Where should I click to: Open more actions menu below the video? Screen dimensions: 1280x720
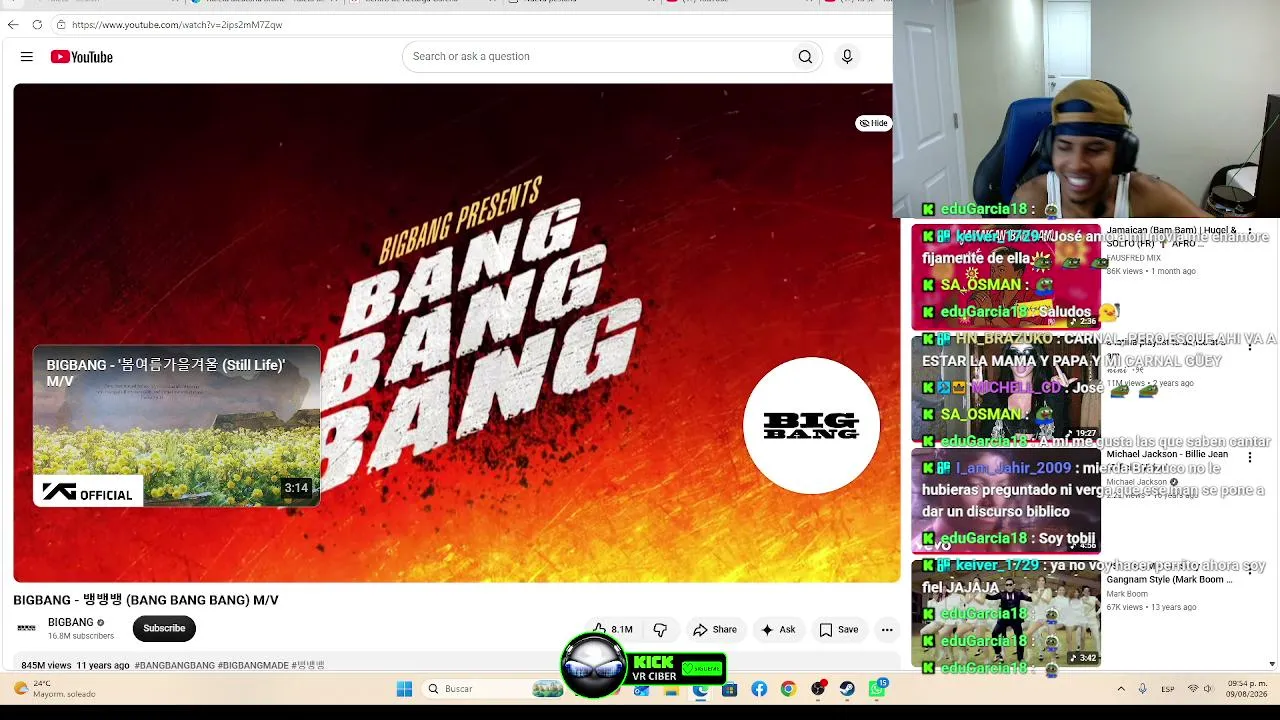click(887, 630)
